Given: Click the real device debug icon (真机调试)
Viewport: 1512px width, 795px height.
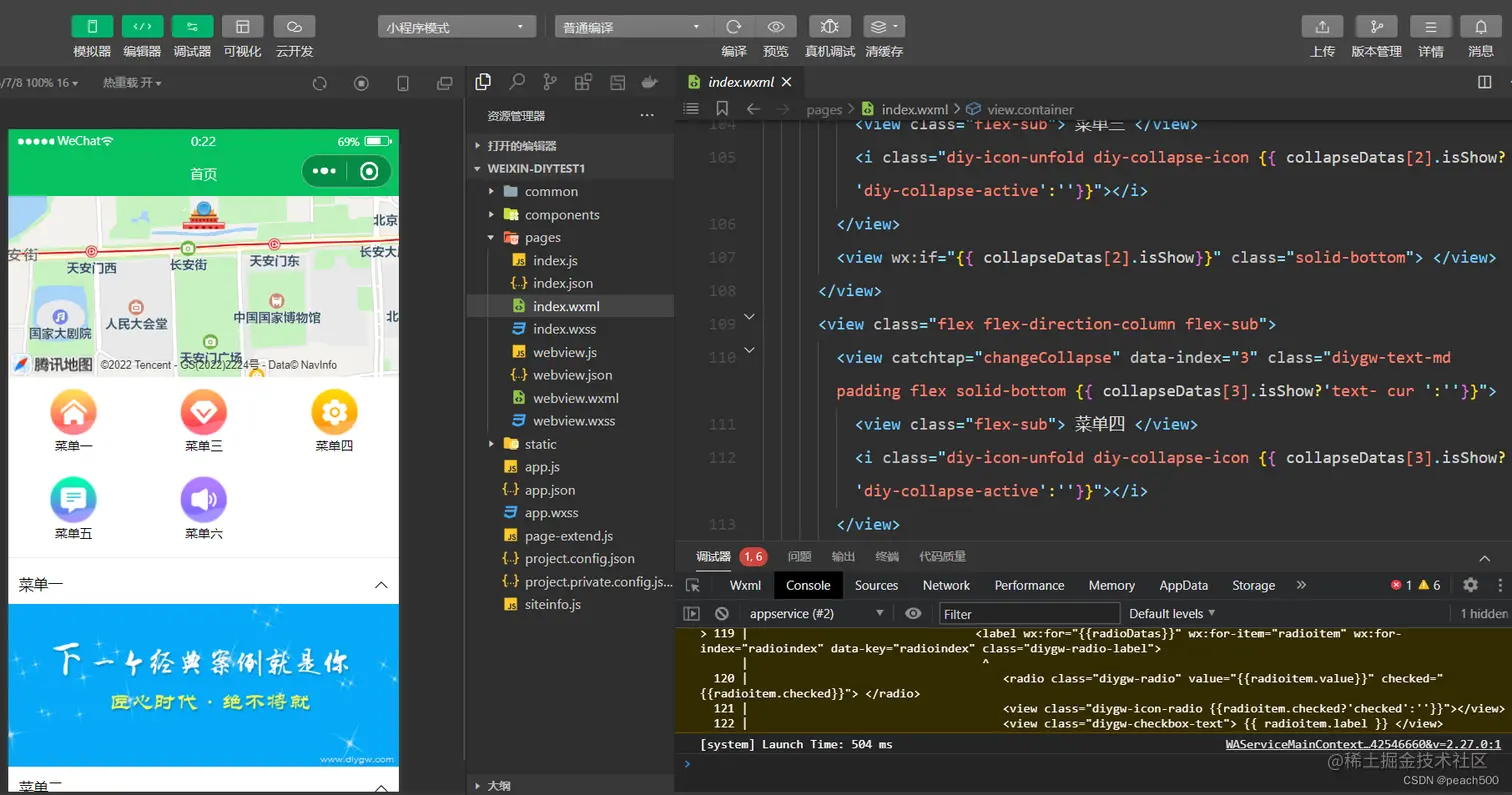Looking at the screenshot, I should (830, 27).
